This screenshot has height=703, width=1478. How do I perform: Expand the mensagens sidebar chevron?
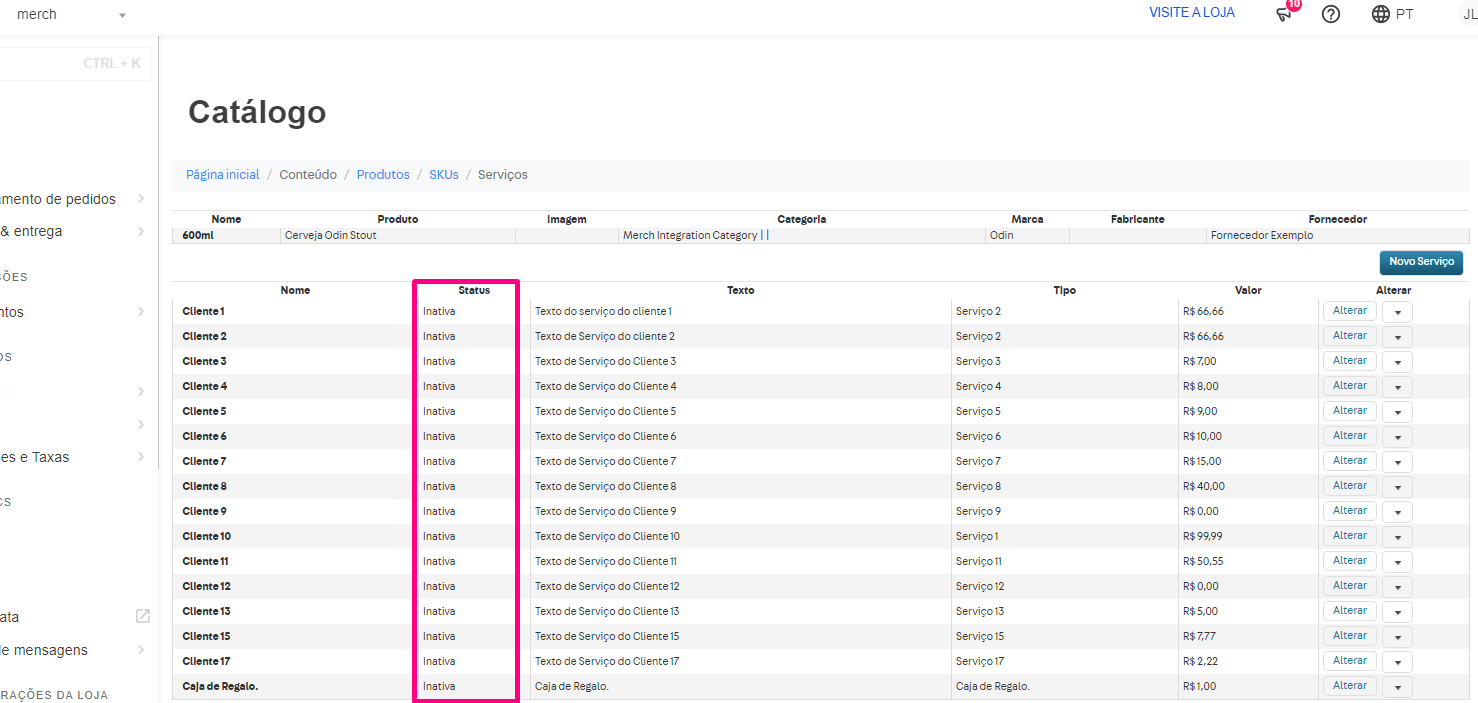(141, 650)
